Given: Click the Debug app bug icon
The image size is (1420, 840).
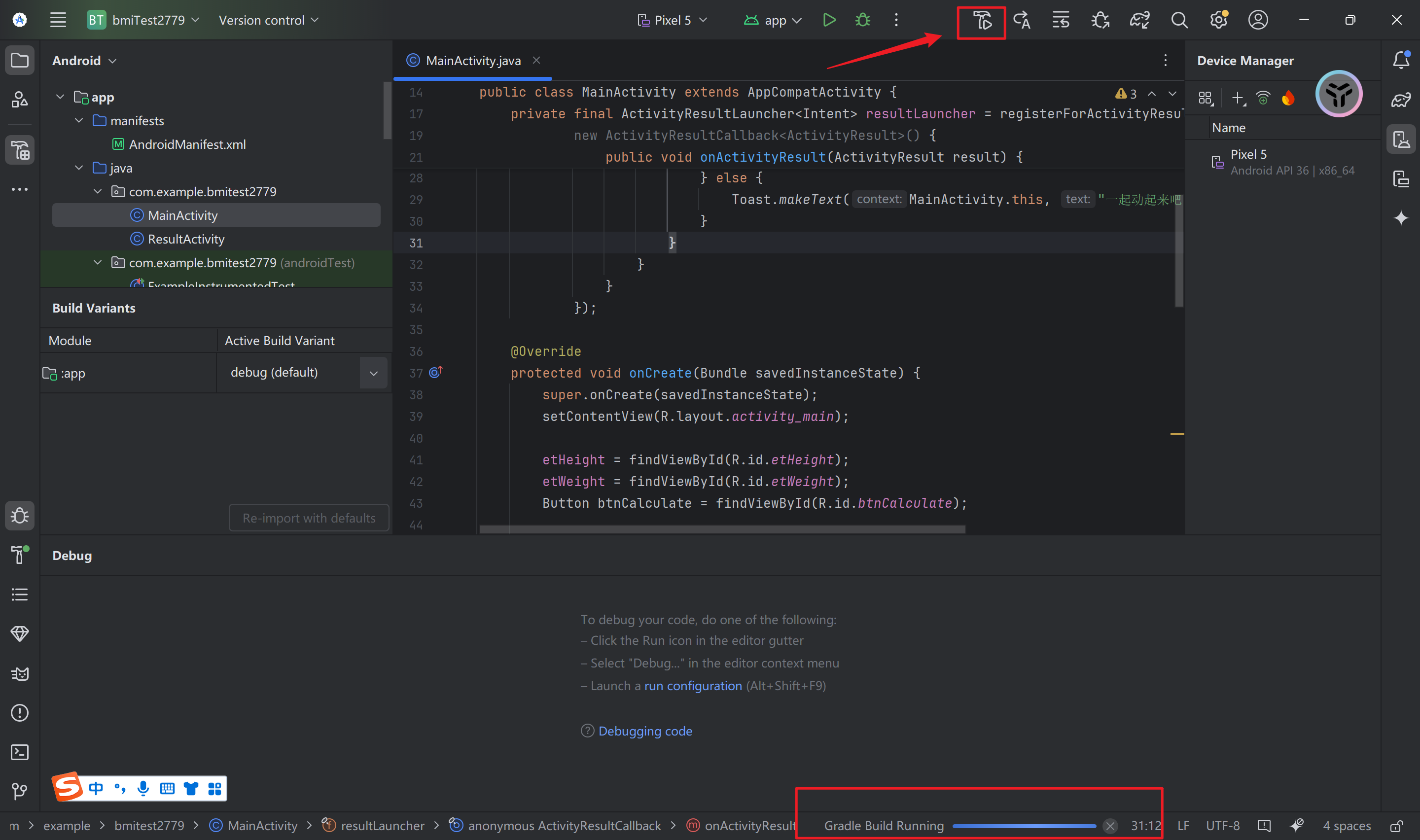Looking at the screenshot, I should coord(862,20).
